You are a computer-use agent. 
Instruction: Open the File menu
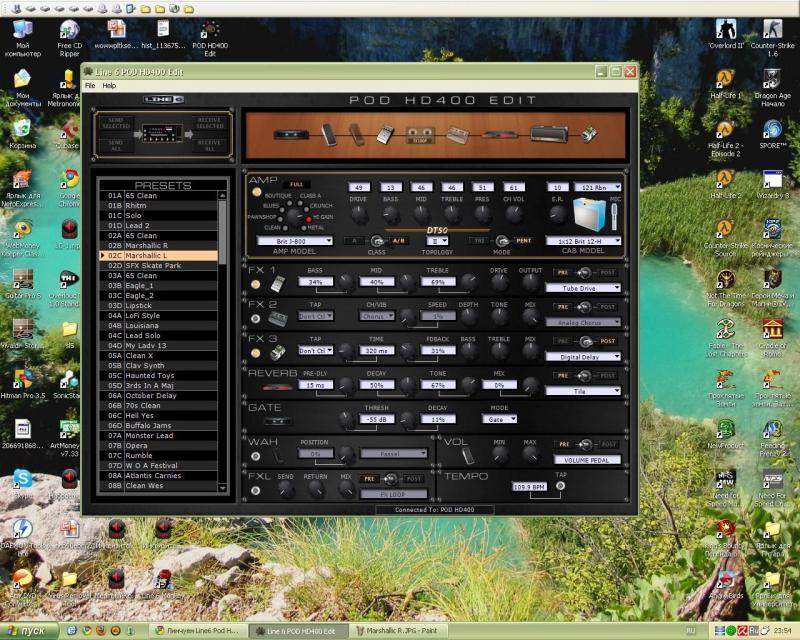point(90,86)
